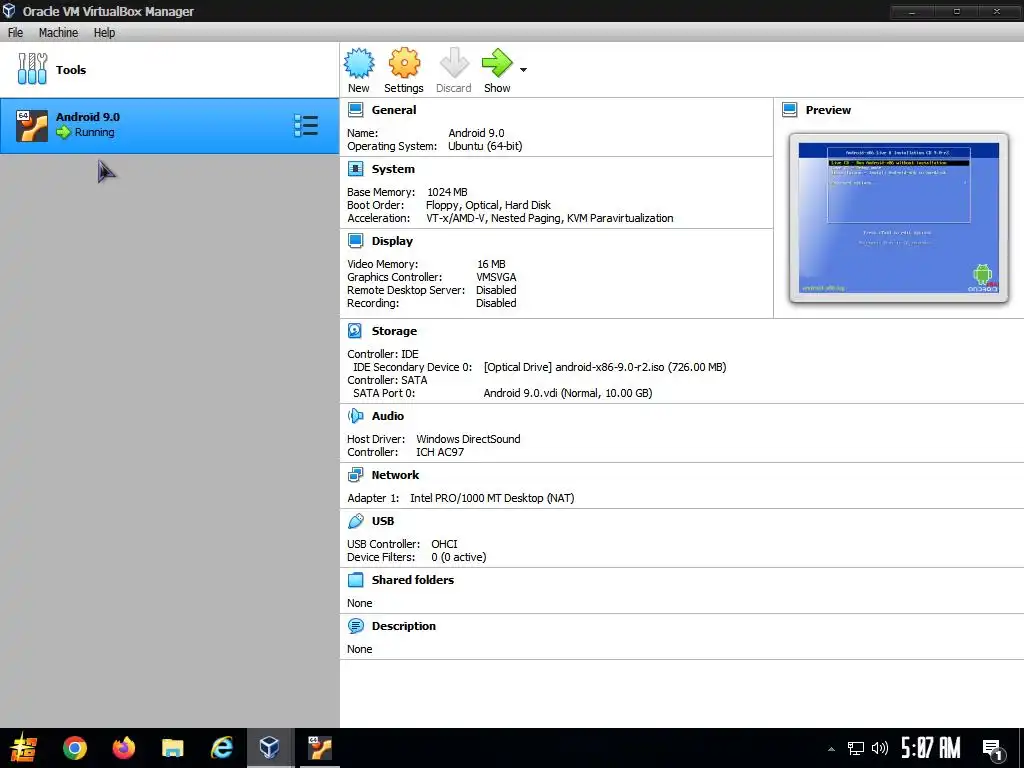Click the Android 9.0.vdi hard disk entry
This screenshot has height=768, width=1024.
click(x=568, y=393)
